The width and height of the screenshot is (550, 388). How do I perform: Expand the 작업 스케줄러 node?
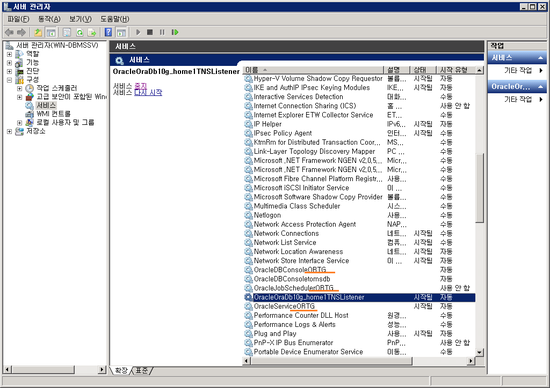pyautogui.click(x=20, y=88)
